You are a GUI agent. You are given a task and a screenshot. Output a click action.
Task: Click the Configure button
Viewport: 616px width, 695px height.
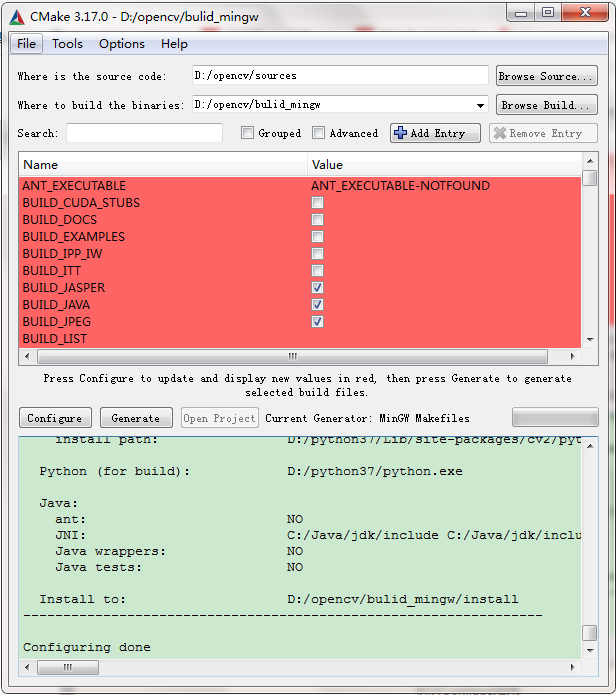[x=55, y=418]
